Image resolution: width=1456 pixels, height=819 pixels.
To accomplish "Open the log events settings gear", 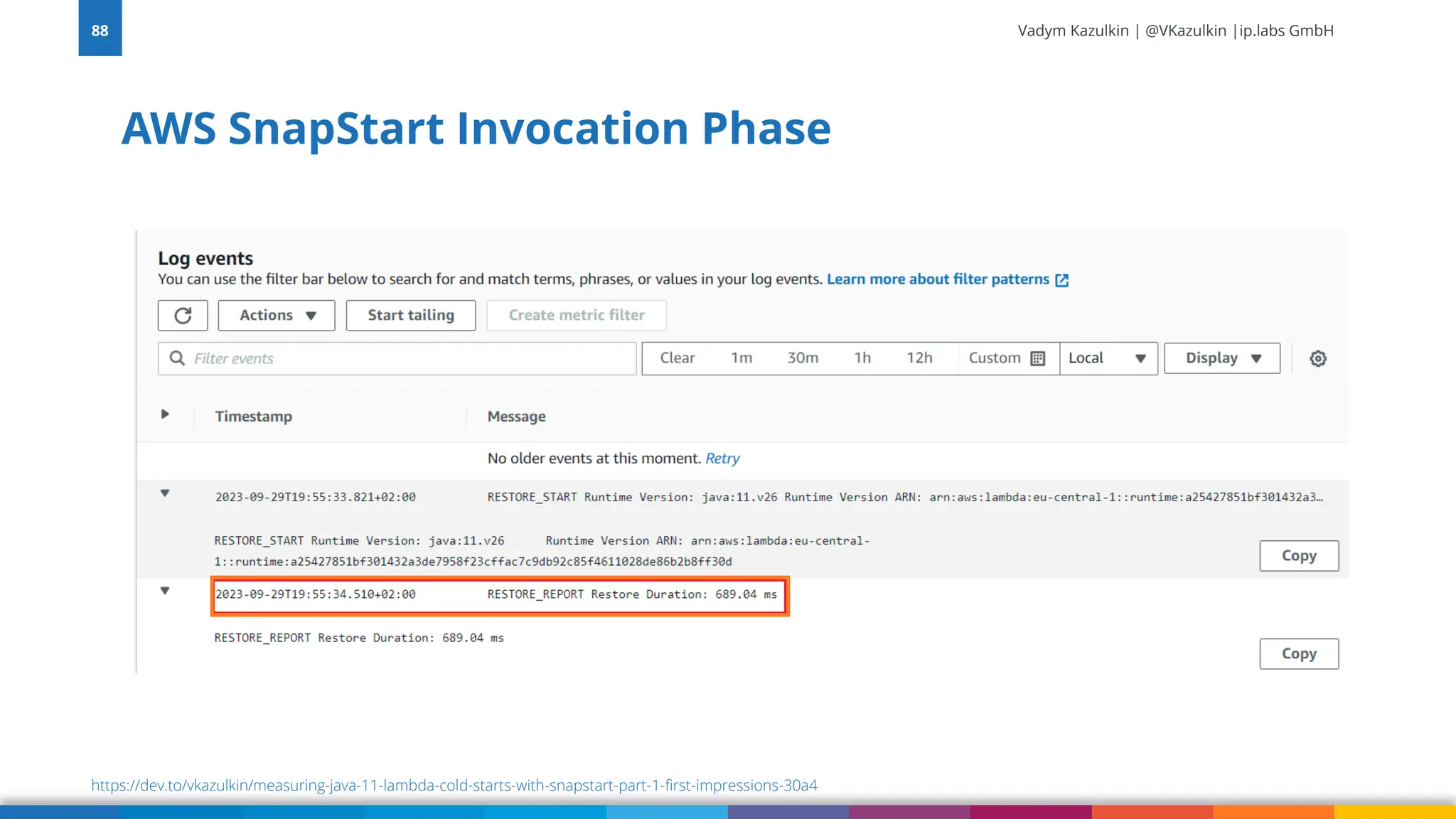I will pos(1318,358).
